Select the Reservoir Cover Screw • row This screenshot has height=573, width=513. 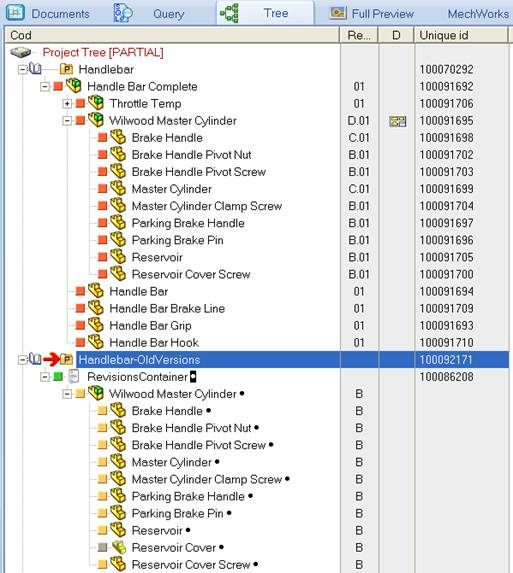pyautogui.click(x=195, y=565)
